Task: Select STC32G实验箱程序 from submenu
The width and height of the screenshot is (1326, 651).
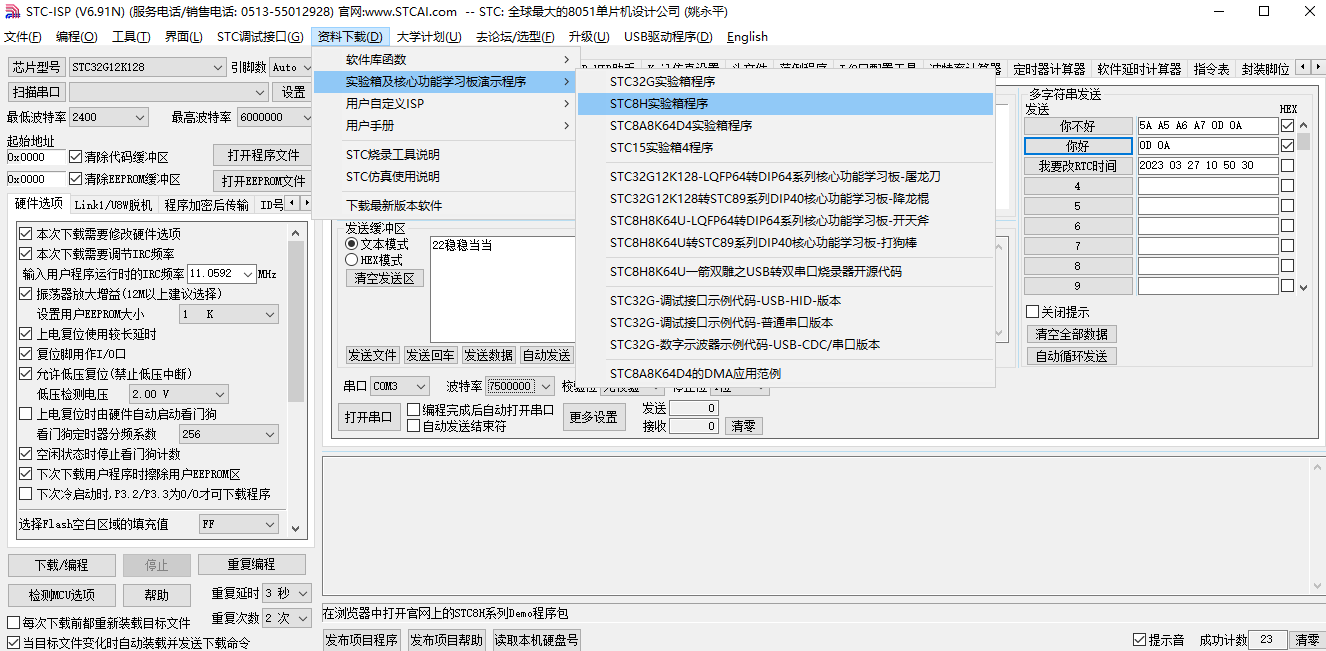Action: pos(785,82)
